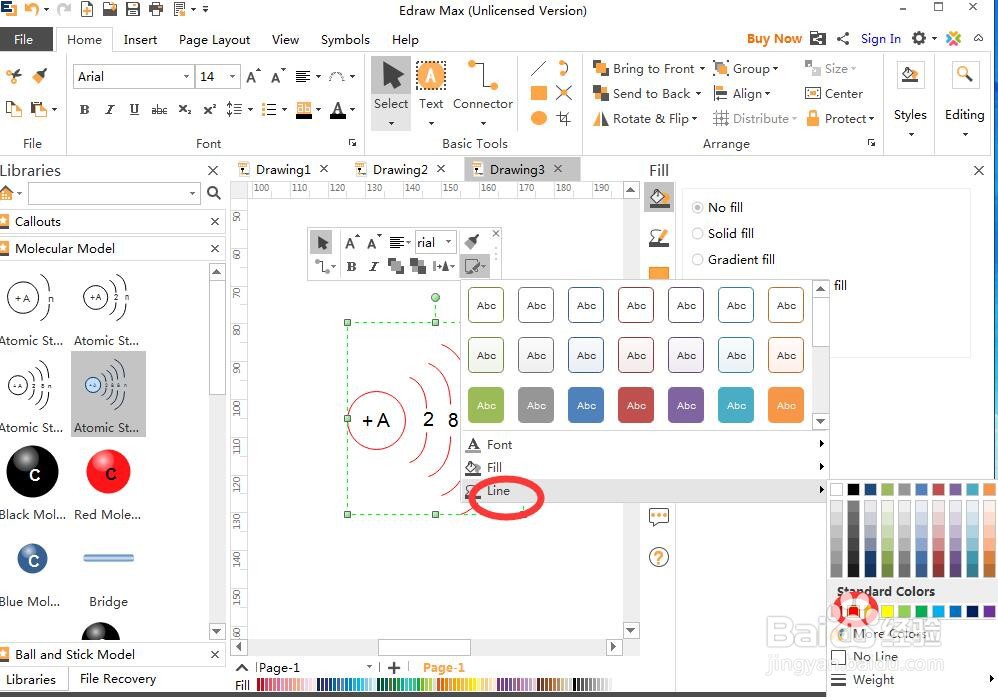Switch to the Insert ribbon tab
Viewport: 998px width, 697px height.
pyautogui.click(x=140, y=39)
